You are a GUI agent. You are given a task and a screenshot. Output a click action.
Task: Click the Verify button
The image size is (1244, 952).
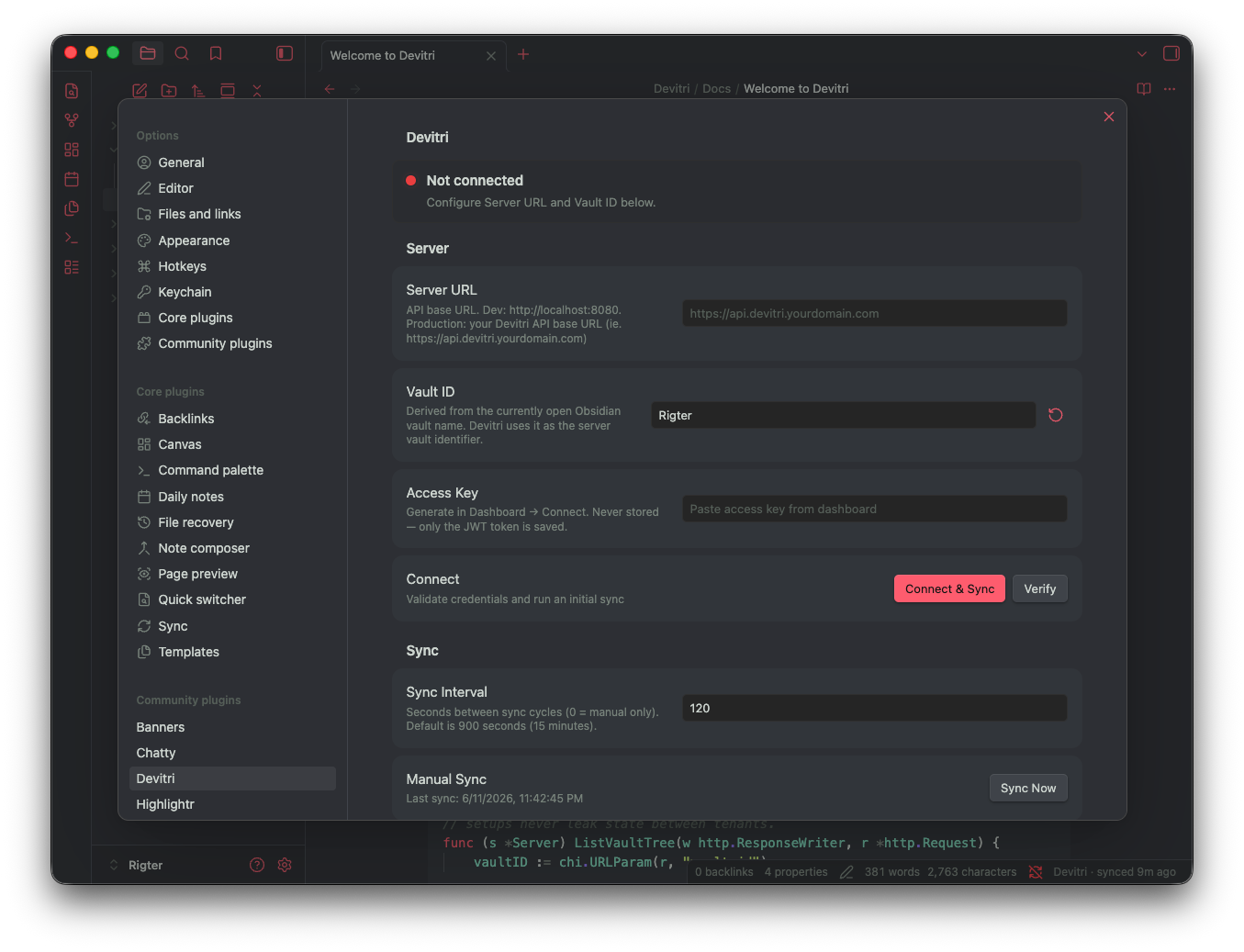[x=1040, y=588]
